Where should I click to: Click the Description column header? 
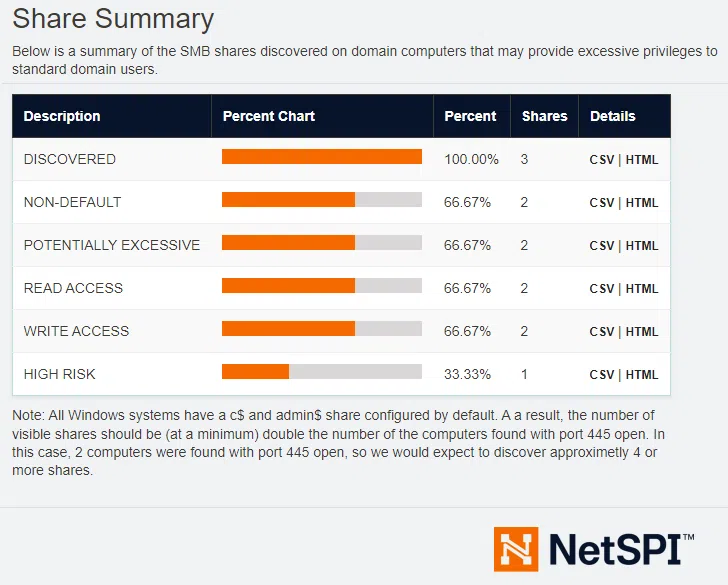coord(62,116)
